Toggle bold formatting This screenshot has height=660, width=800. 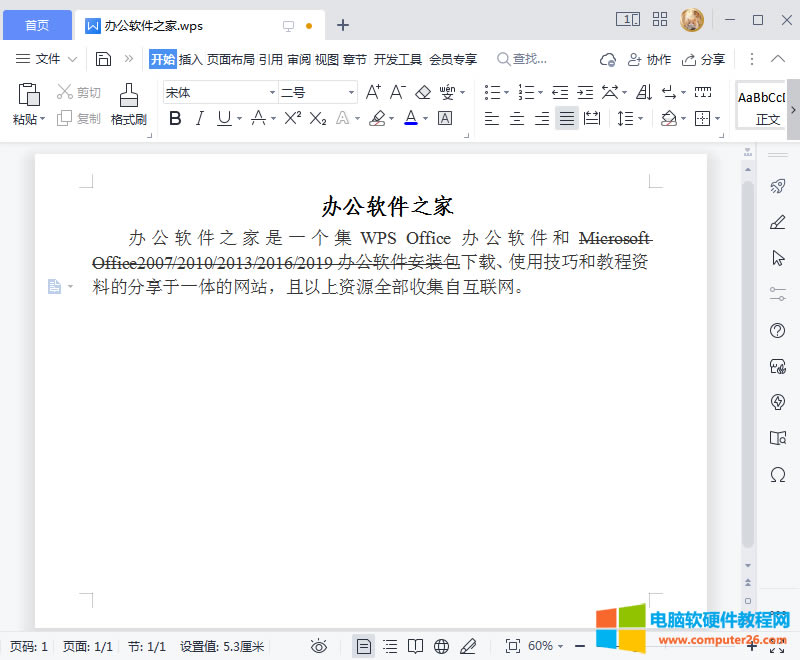(x=174, y=118)
